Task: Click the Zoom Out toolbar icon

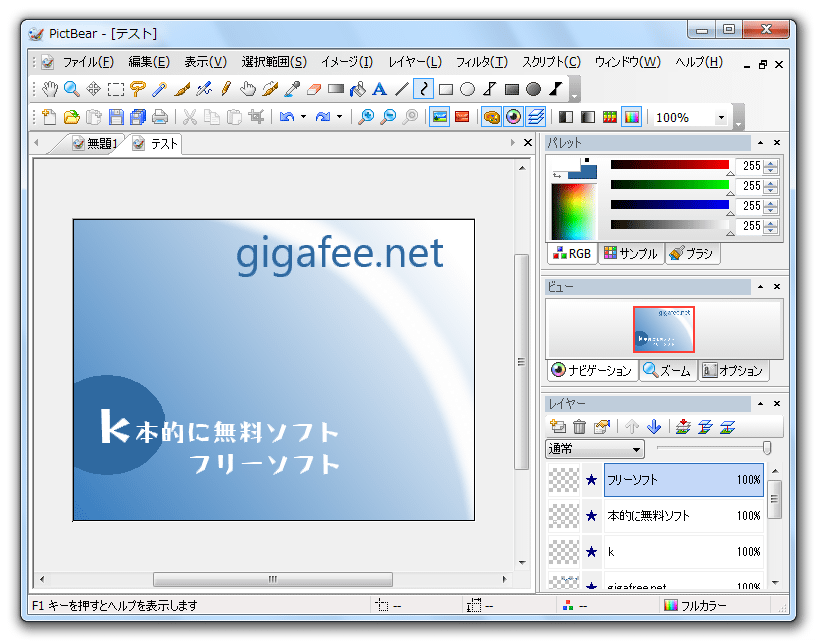Action: coord(388,117)
